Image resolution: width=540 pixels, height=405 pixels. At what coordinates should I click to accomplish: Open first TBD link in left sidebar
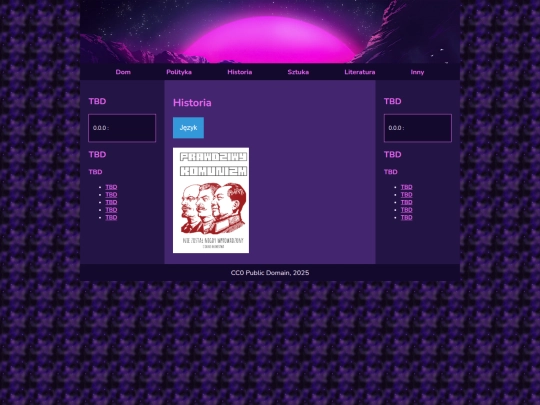[x=111, y=187]
